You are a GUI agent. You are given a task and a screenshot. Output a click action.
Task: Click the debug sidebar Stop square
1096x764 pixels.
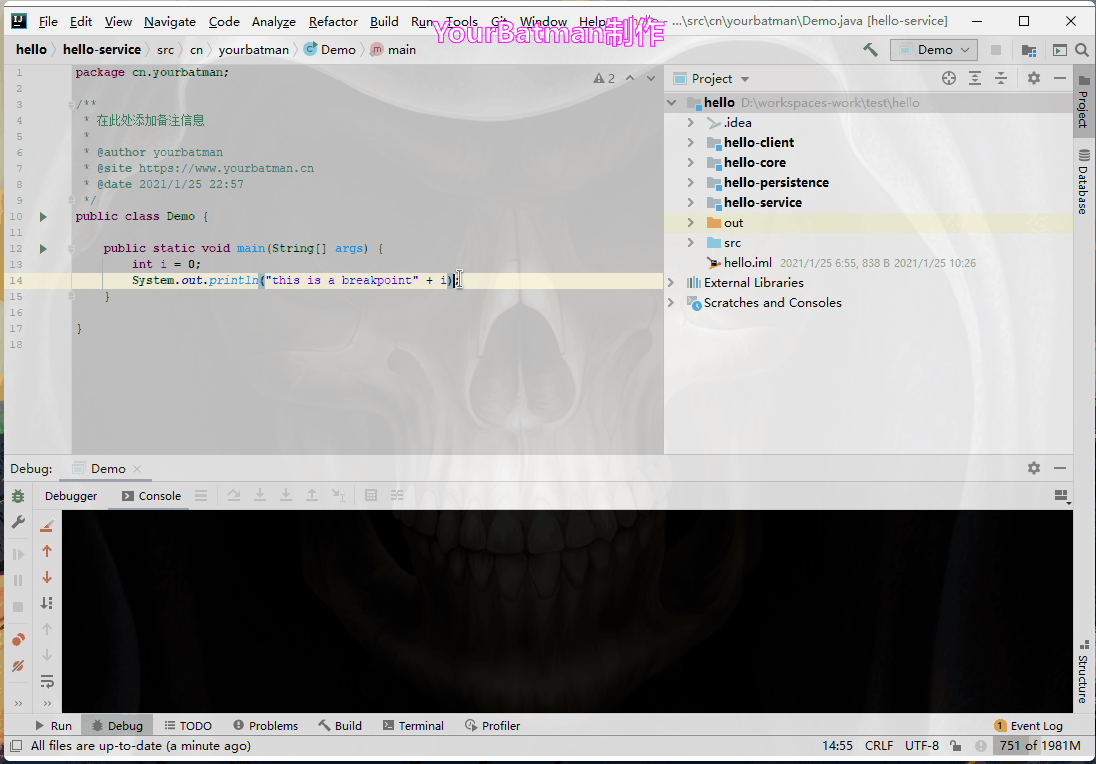[x=18, y=607]
